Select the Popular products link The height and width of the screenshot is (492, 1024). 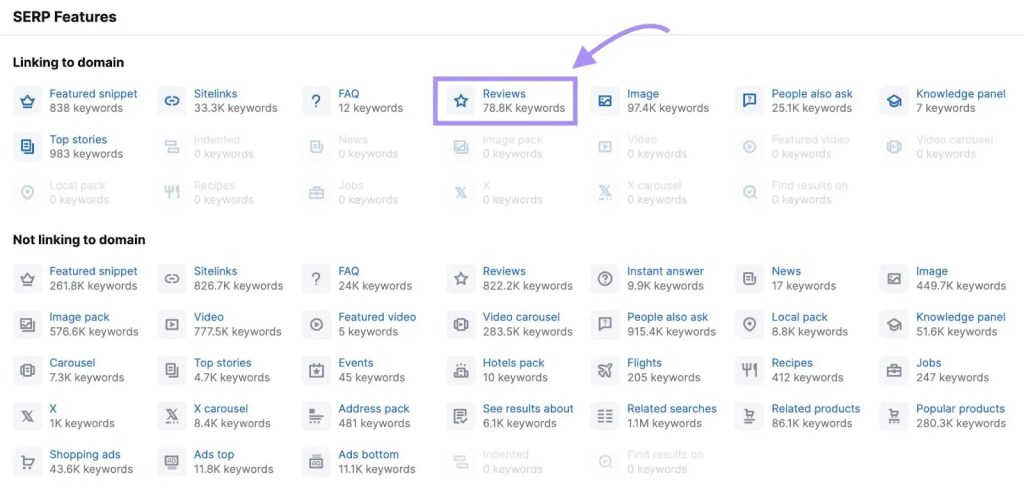tap(960, 409)
